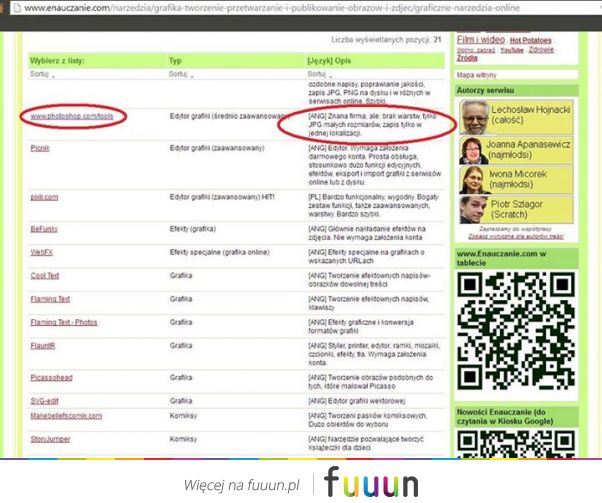Click the Hot Potatoes sidebar link
The image size is (602, 503).
pyautogui.click(x=531, y=40)
